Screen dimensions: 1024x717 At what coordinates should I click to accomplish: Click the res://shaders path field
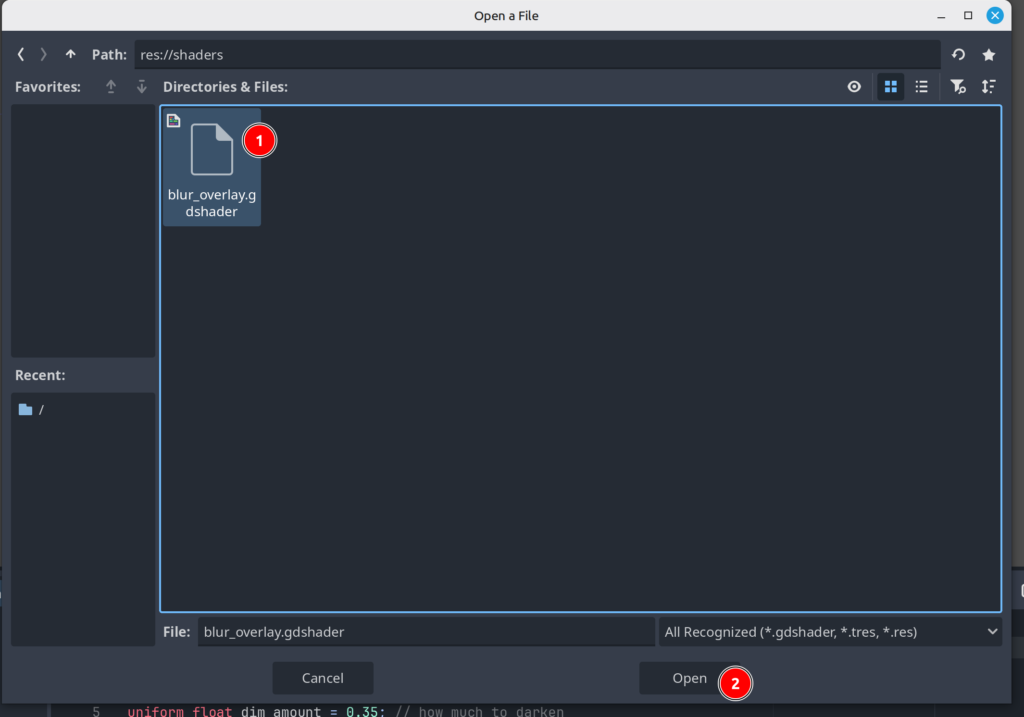point(536,55)
